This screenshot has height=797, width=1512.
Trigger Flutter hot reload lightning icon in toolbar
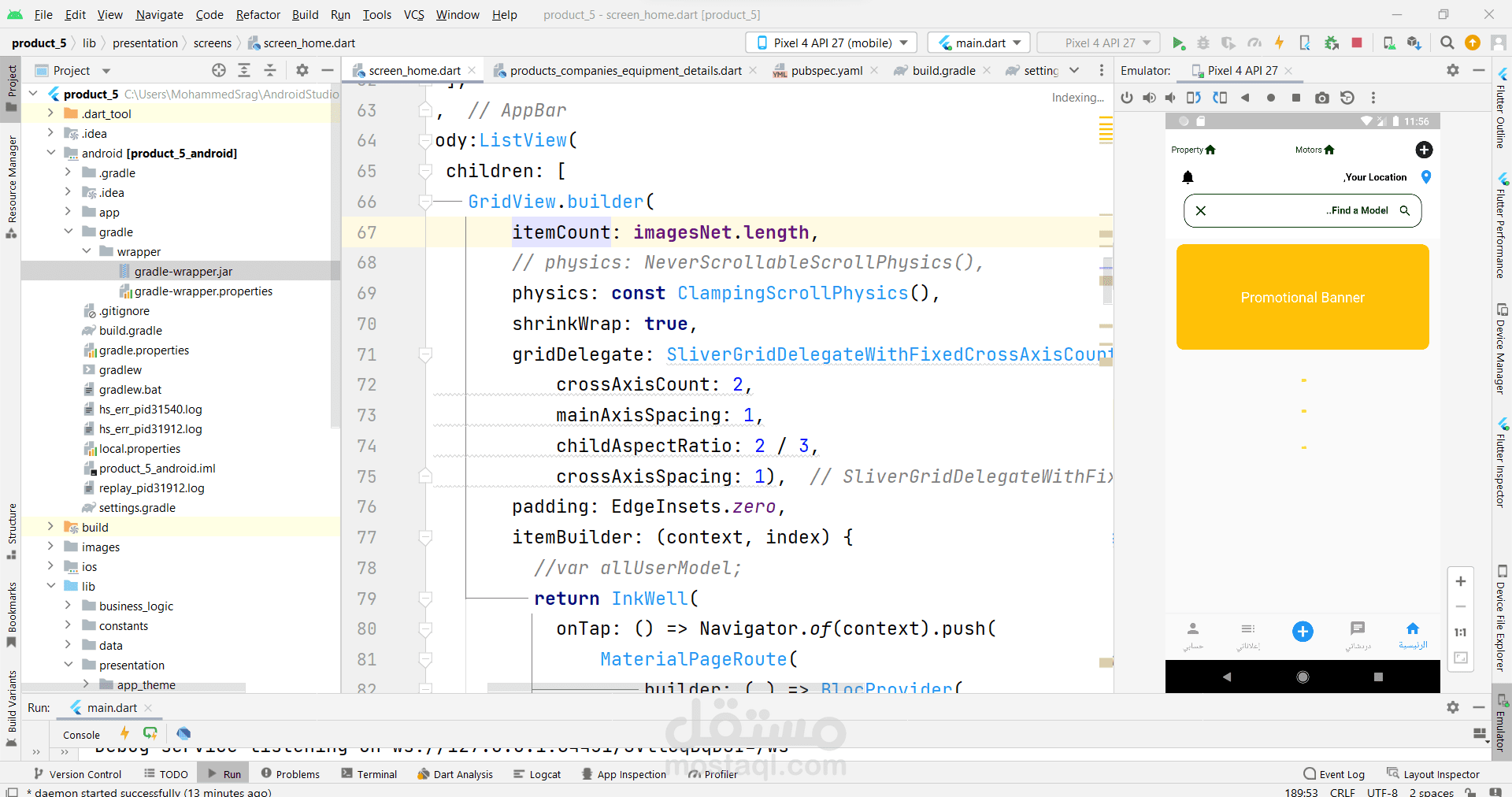1279,43
